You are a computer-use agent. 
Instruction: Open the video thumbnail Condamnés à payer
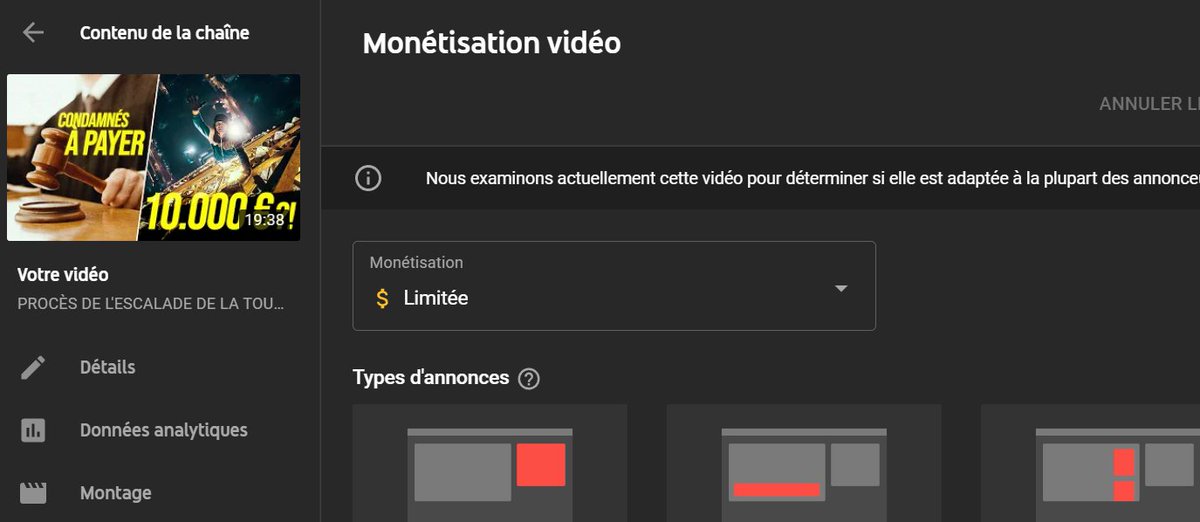point(153,157)
